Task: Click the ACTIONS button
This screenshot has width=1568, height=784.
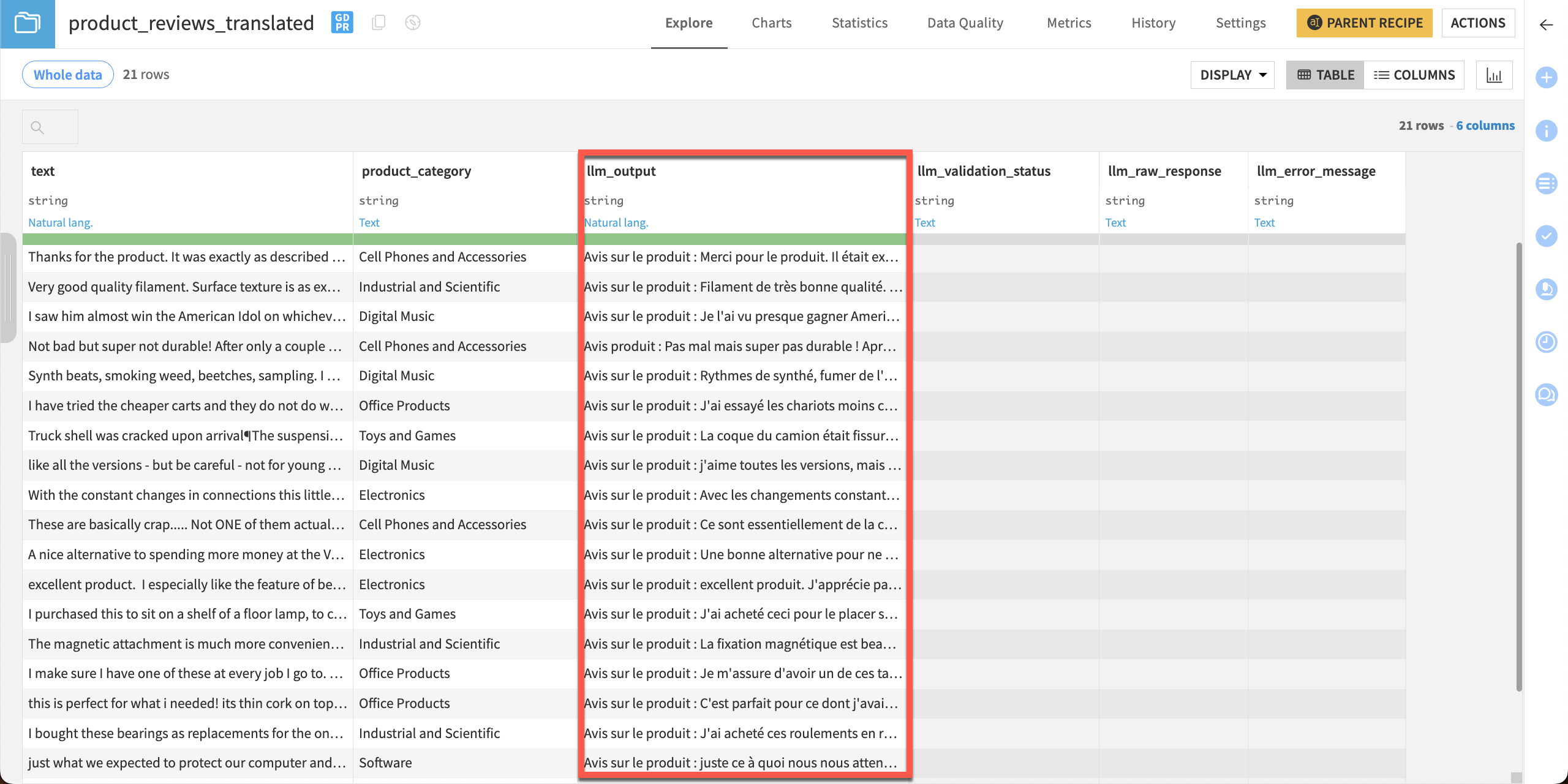Action: (1477, 23)
